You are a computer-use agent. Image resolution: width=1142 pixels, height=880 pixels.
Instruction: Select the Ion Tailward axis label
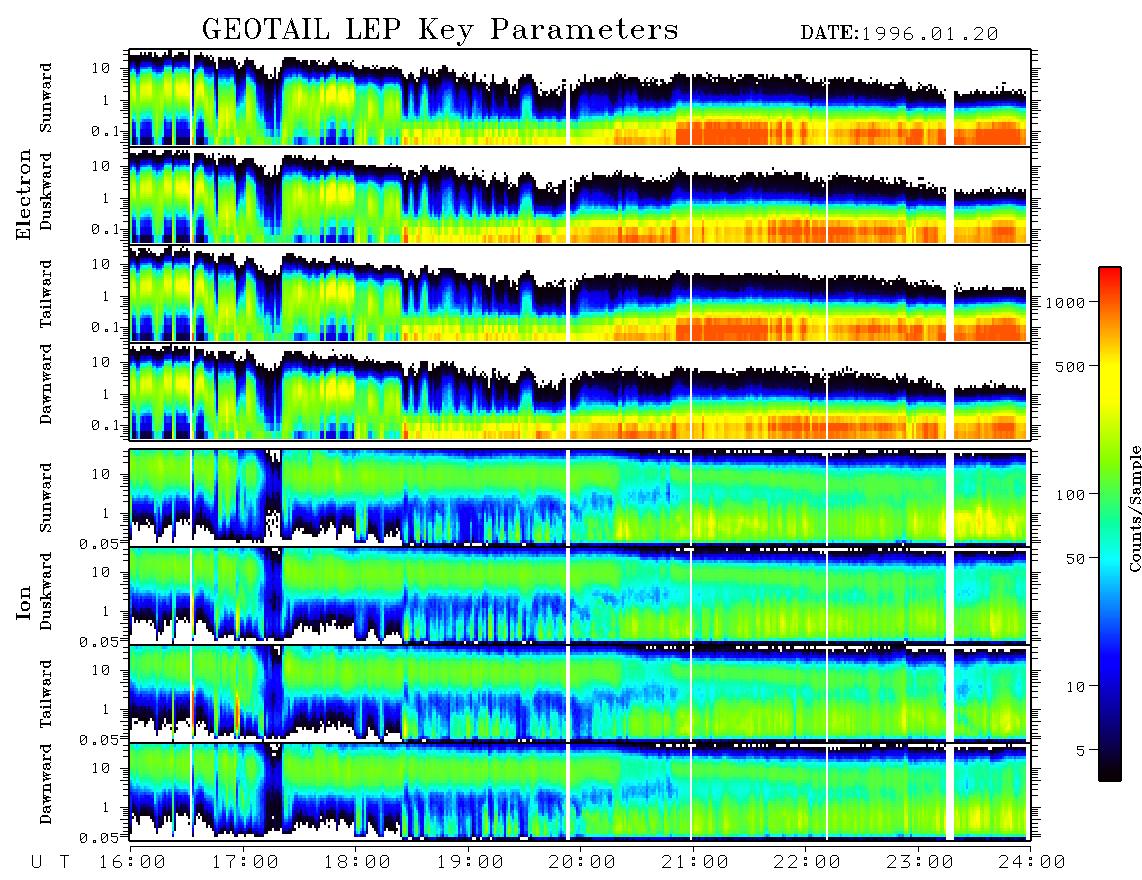46,694
